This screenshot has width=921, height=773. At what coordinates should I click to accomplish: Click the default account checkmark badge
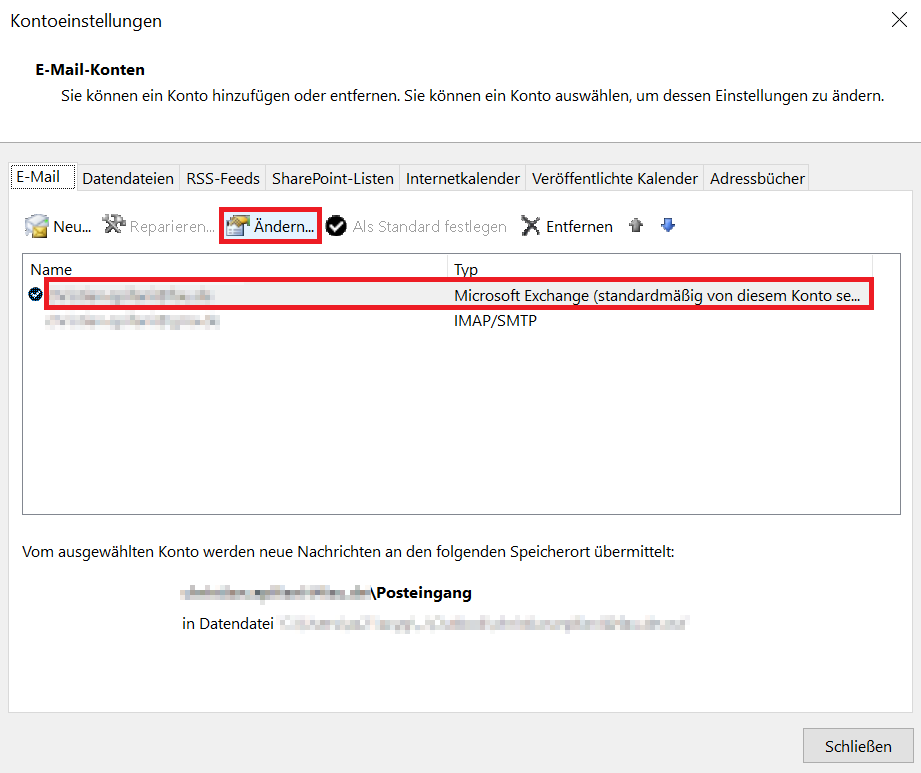36,294
